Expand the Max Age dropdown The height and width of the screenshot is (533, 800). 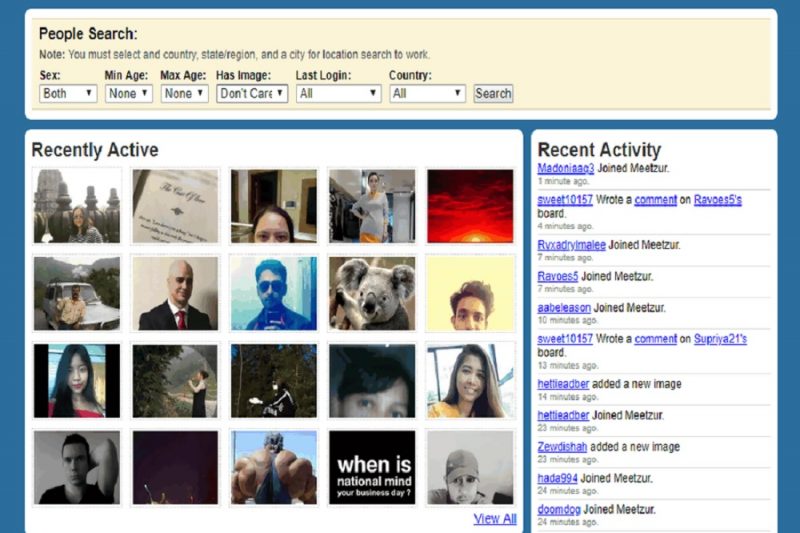184,93
